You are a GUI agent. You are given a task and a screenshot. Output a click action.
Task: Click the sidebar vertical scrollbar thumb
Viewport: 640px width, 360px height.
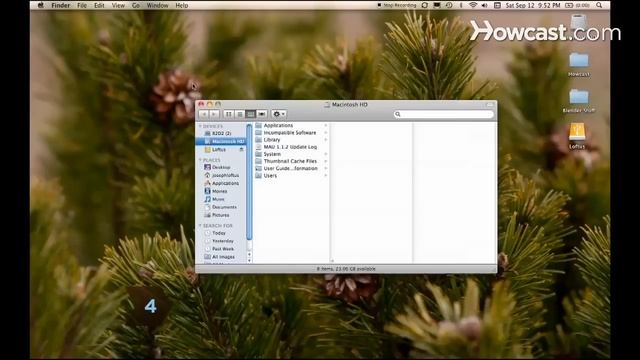[249, 182]
